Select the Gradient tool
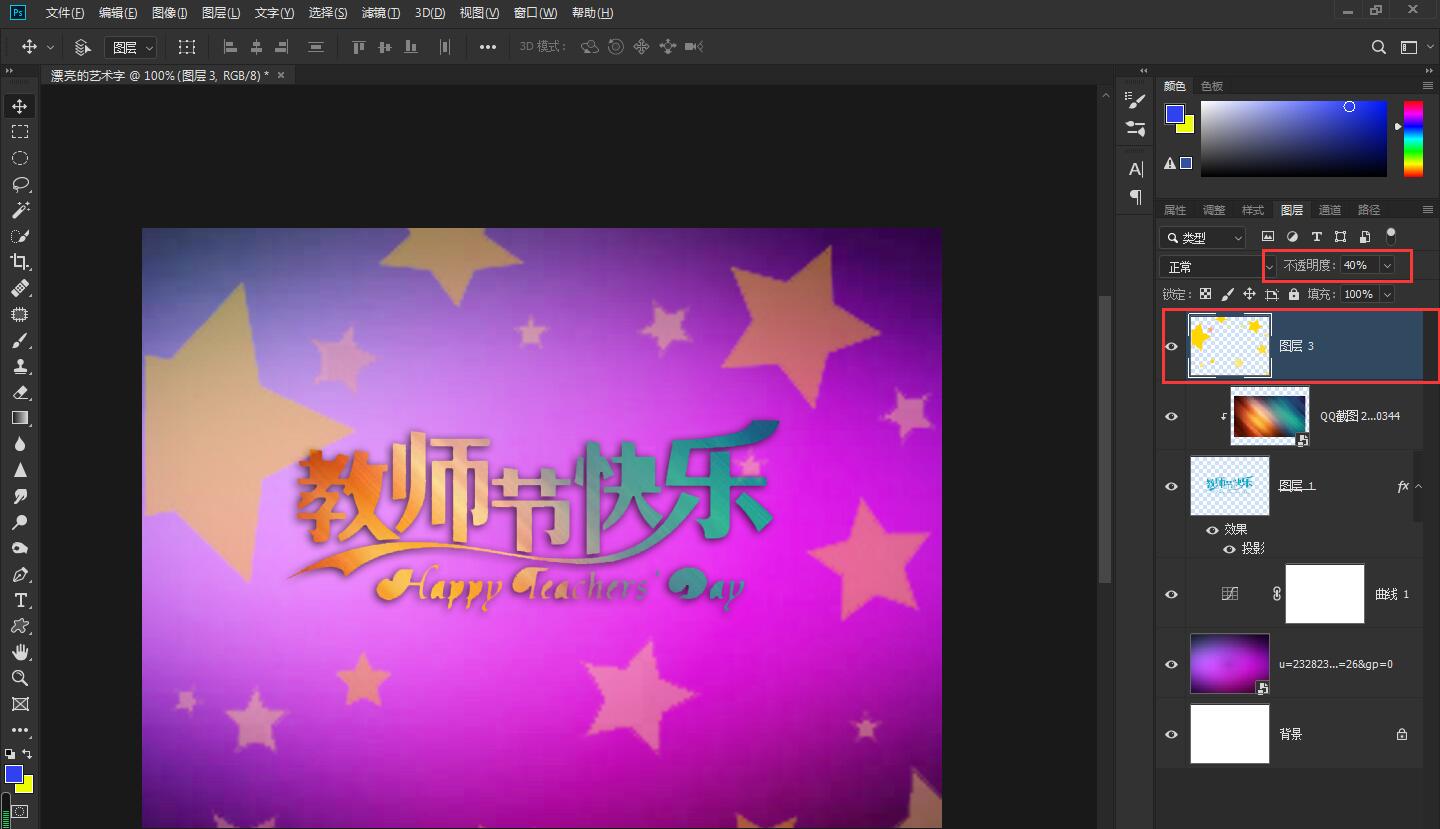The width and height of the screenshot is (1440, 829). click(20, 418)
